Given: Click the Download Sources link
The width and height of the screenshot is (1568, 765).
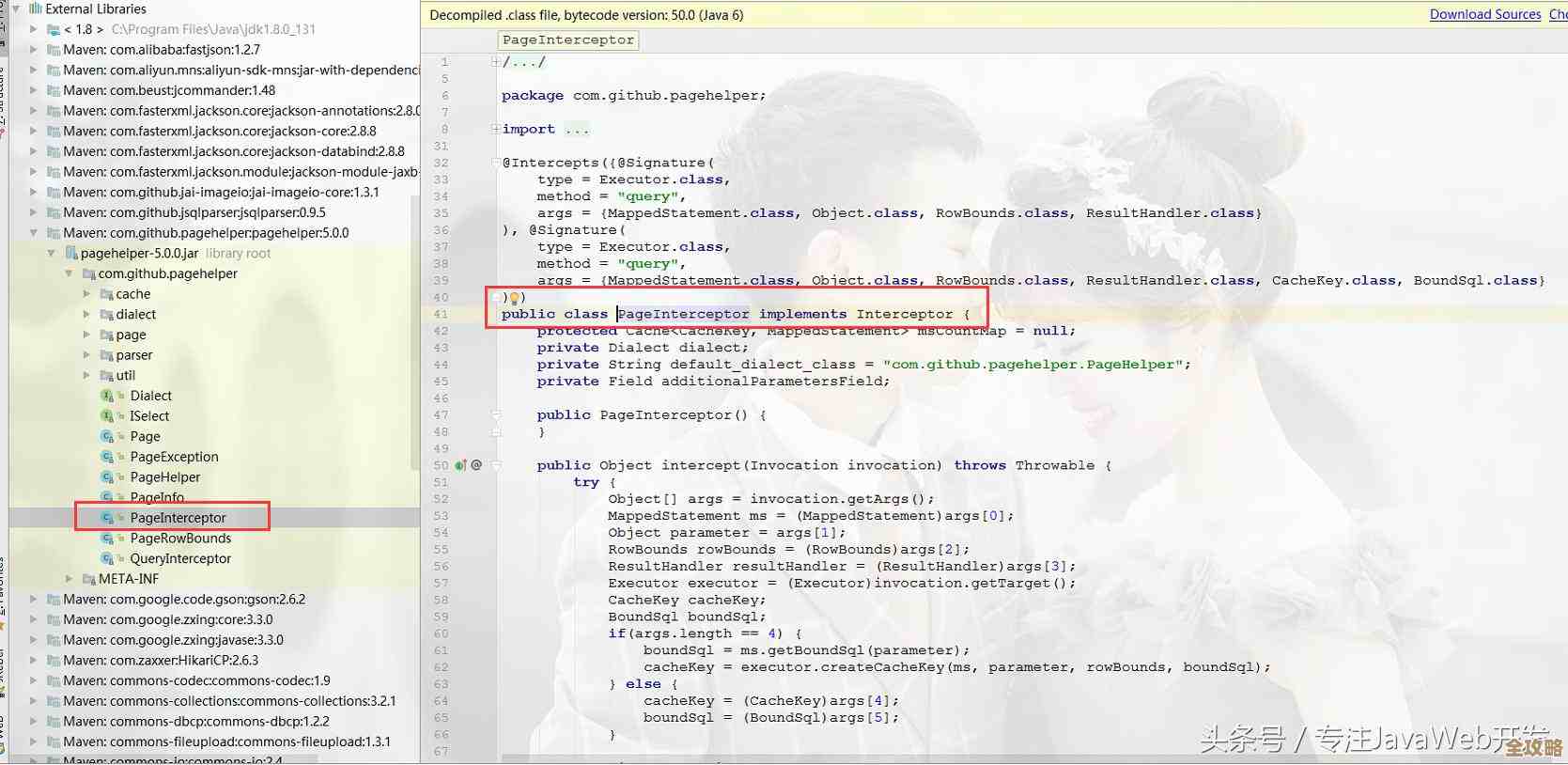Looking at the screenshot, I should [1484, 14].
